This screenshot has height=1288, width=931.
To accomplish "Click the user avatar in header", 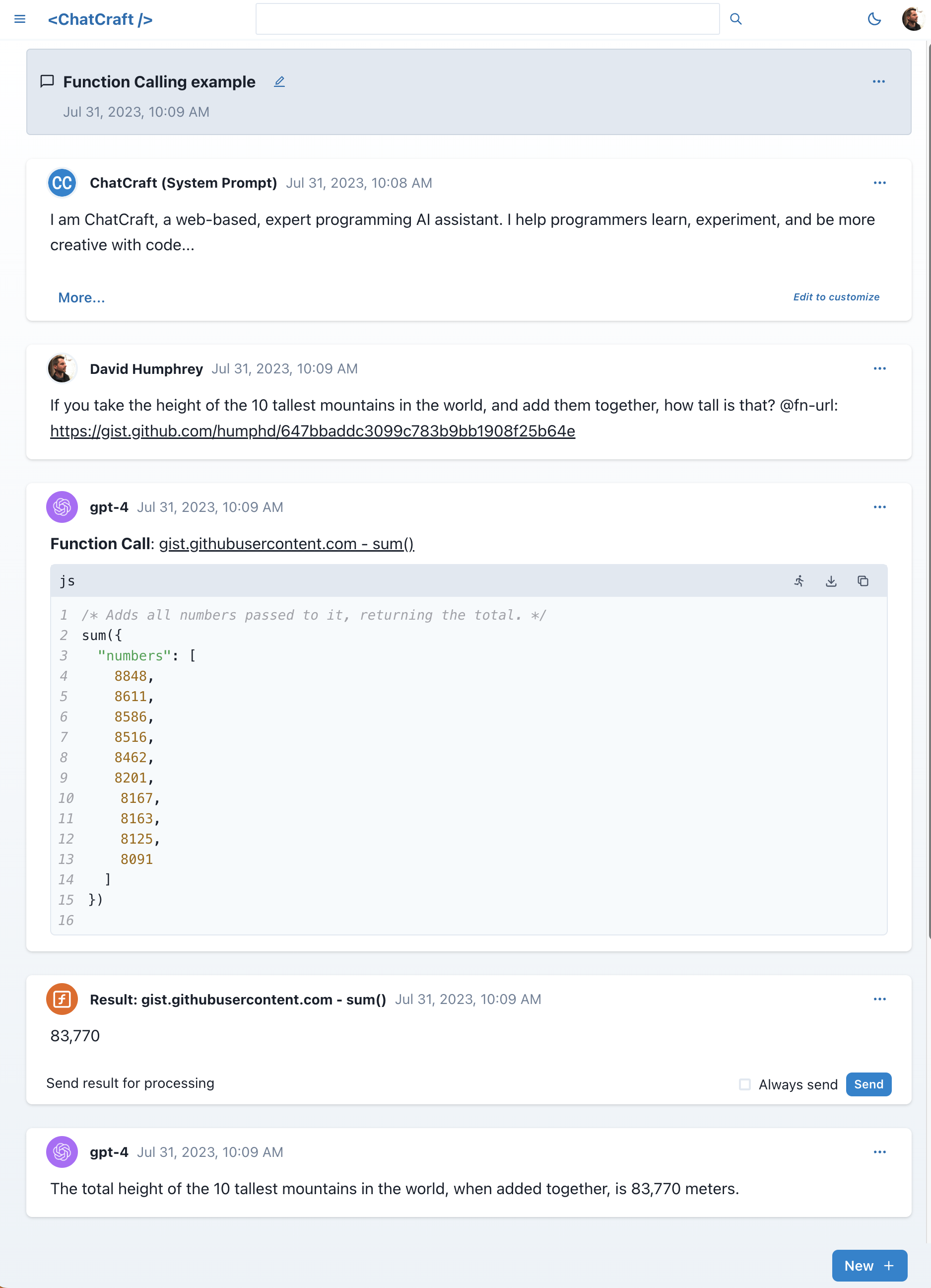I will pos(913,19).
